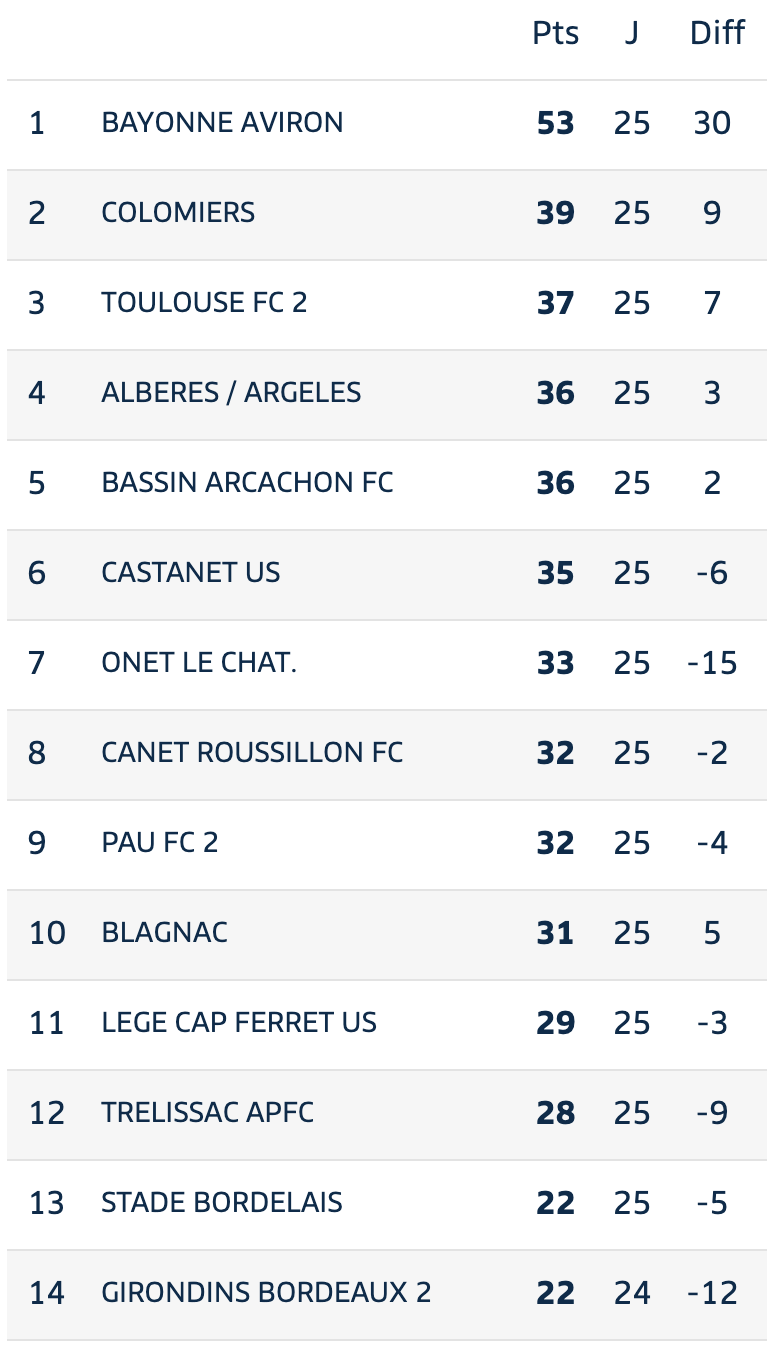
Task: Click Bayonne Aviron's 53 points value
Action: (556, 124)
